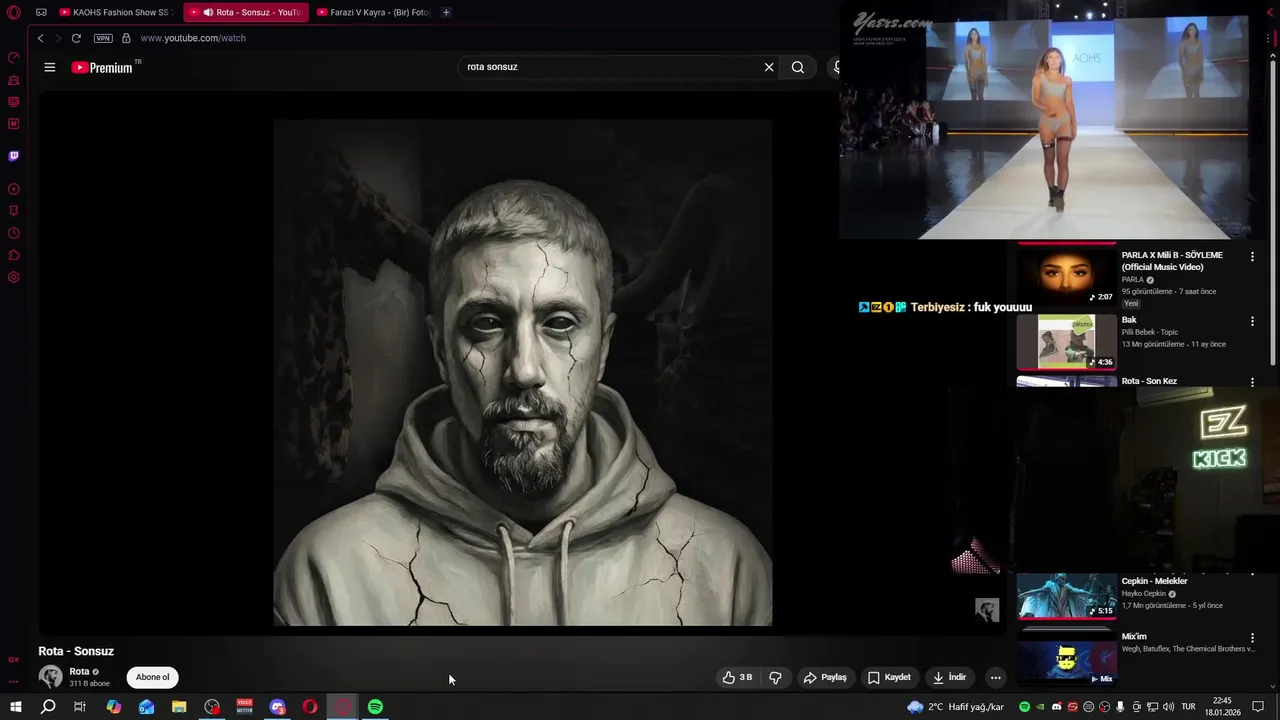
Task: Open Task View on the taskbar
Action: (x=80, y=707)
